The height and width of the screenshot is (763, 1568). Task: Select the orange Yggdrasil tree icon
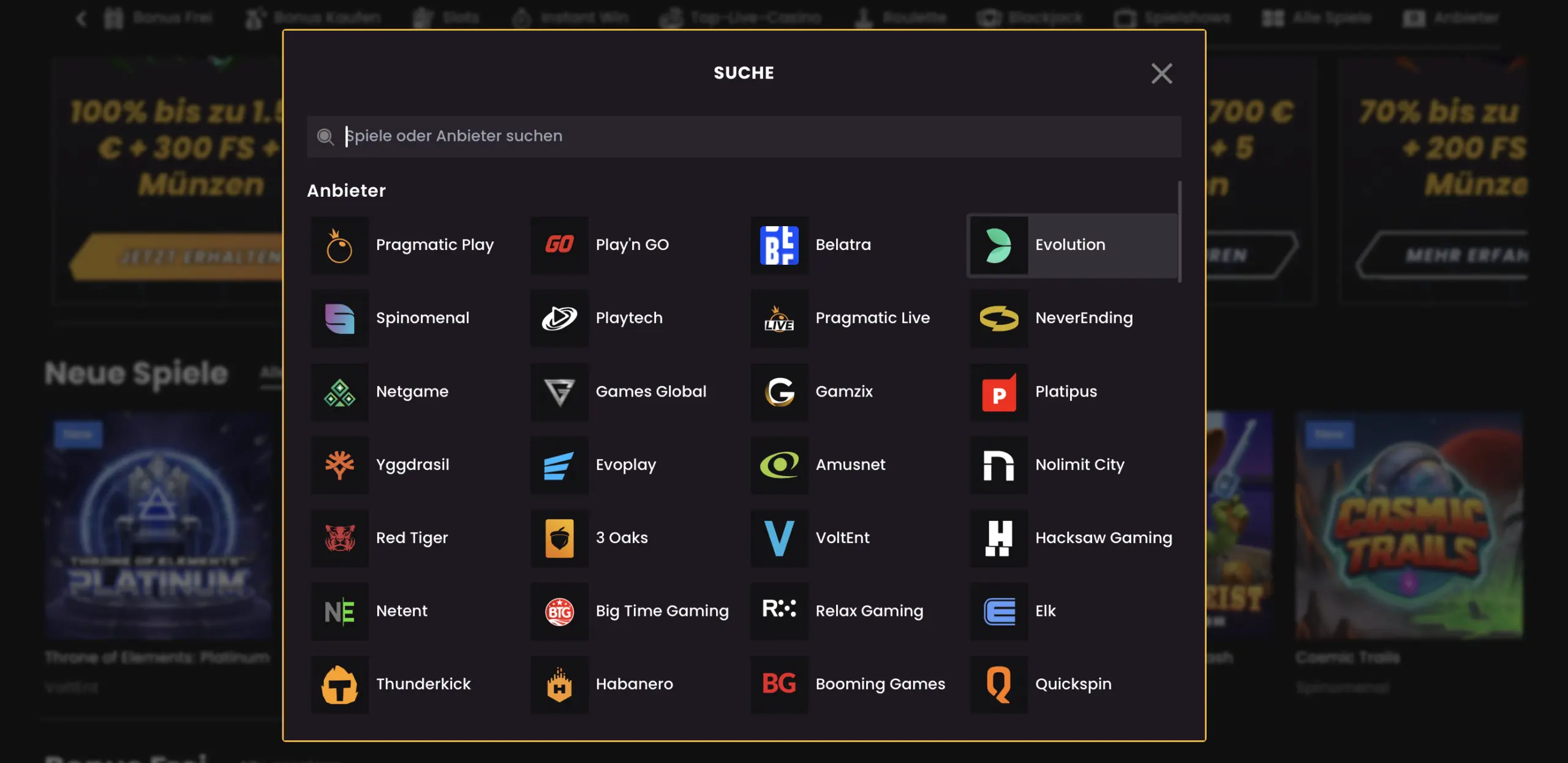pyautogui.click(x=339, y=465)
